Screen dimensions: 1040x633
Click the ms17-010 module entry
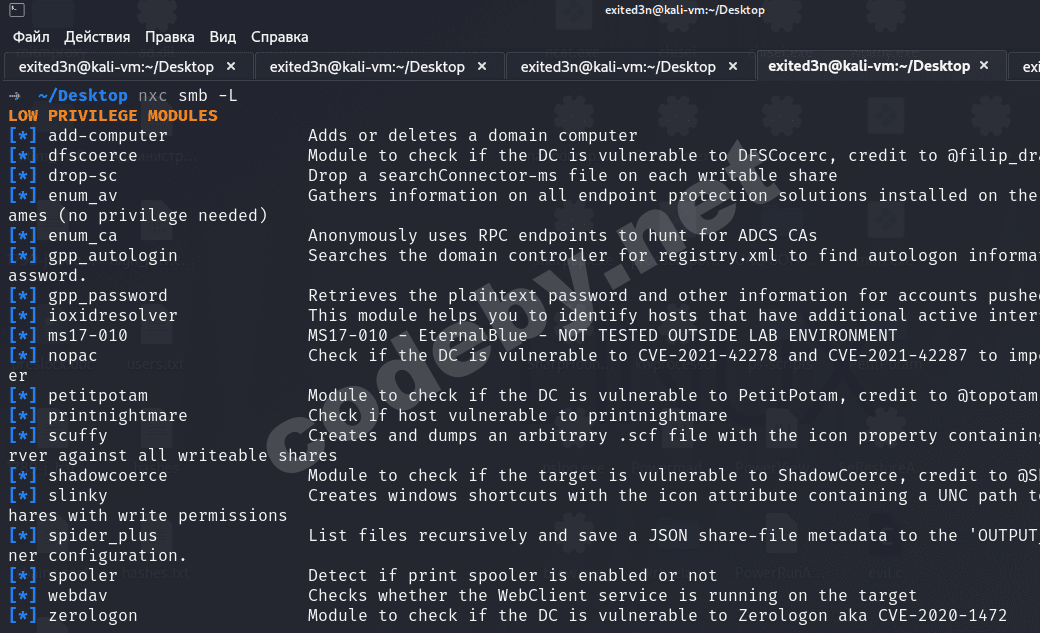88,335
